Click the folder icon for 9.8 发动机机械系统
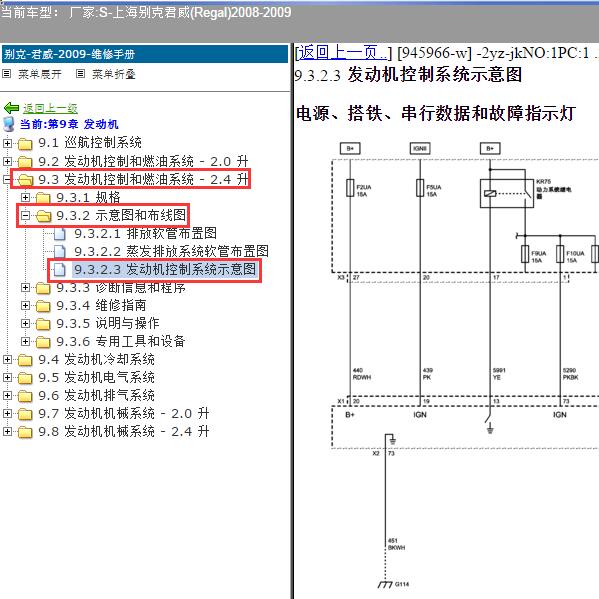 pyautogui.click(x=25, y=431)
